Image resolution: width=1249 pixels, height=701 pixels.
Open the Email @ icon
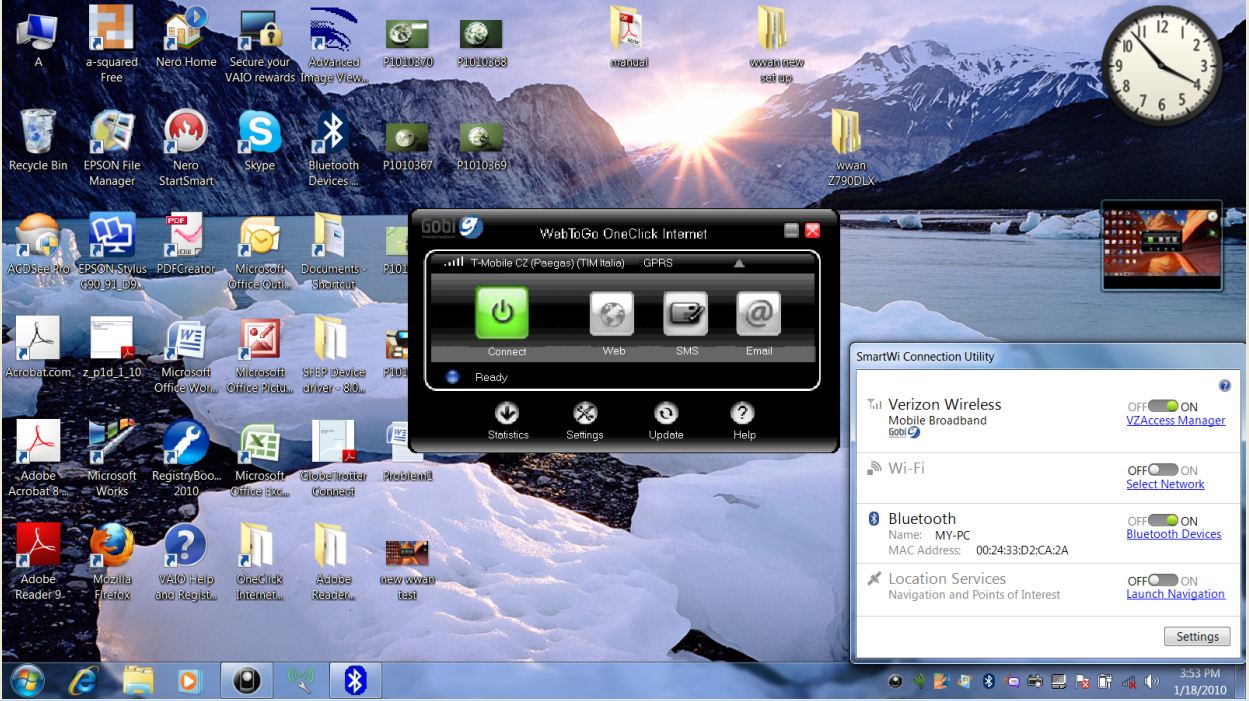pyautogui.click(x=758, y=314)
